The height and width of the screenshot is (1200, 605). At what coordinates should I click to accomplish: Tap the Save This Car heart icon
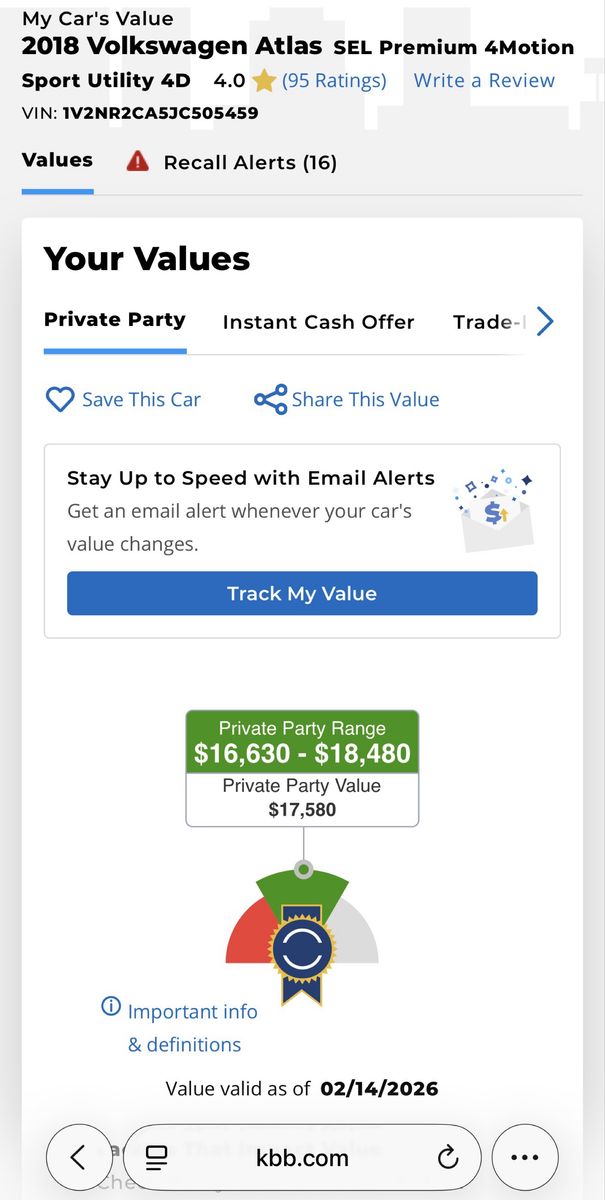click(61, 400)
